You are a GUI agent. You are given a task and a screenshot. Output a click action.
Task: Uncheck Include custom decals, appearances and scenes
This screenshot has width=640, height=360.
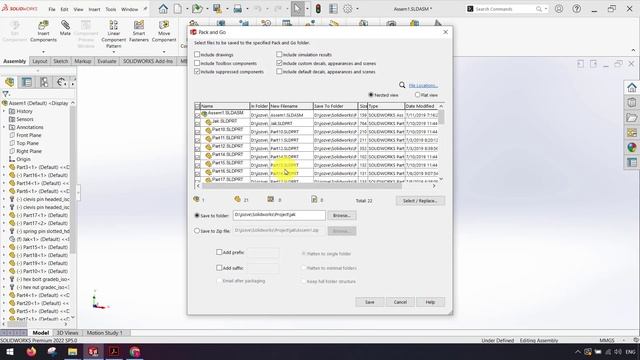point(279,63)
